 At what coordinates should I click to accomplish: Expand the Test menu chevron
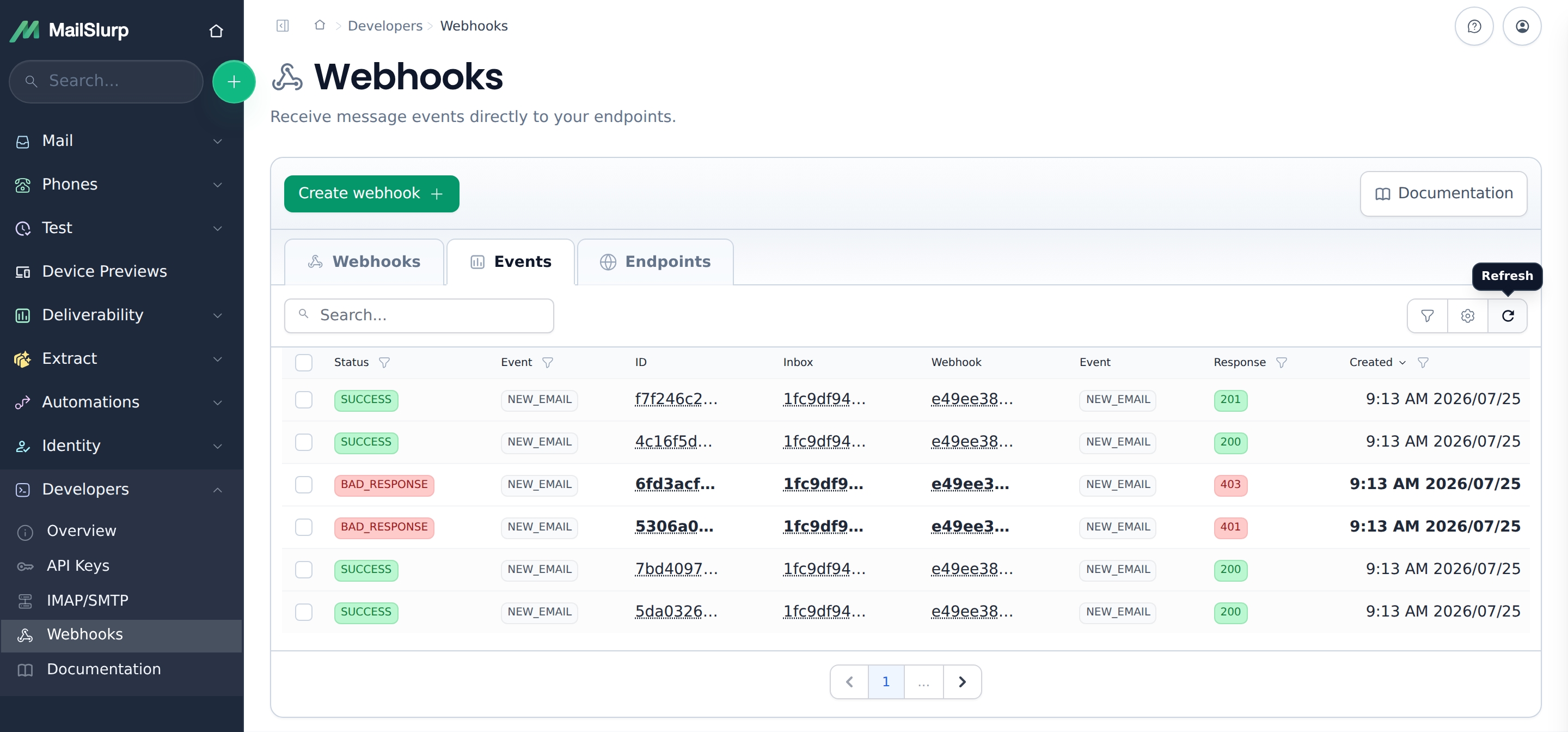point(217,228)
